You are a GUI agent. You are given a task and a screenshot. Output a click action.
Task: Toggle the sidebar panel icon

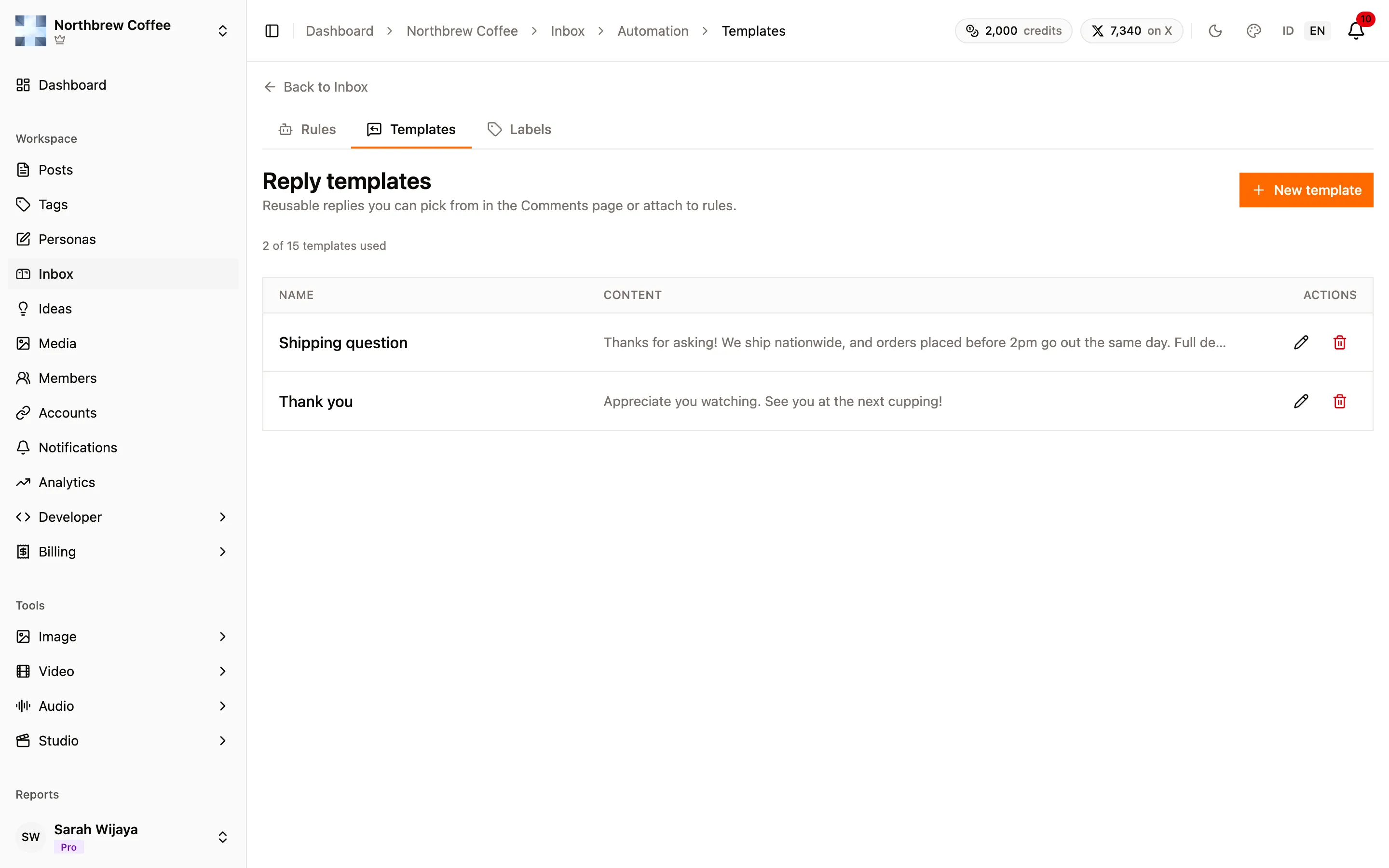pyautogui.click(x=272, y=31)
